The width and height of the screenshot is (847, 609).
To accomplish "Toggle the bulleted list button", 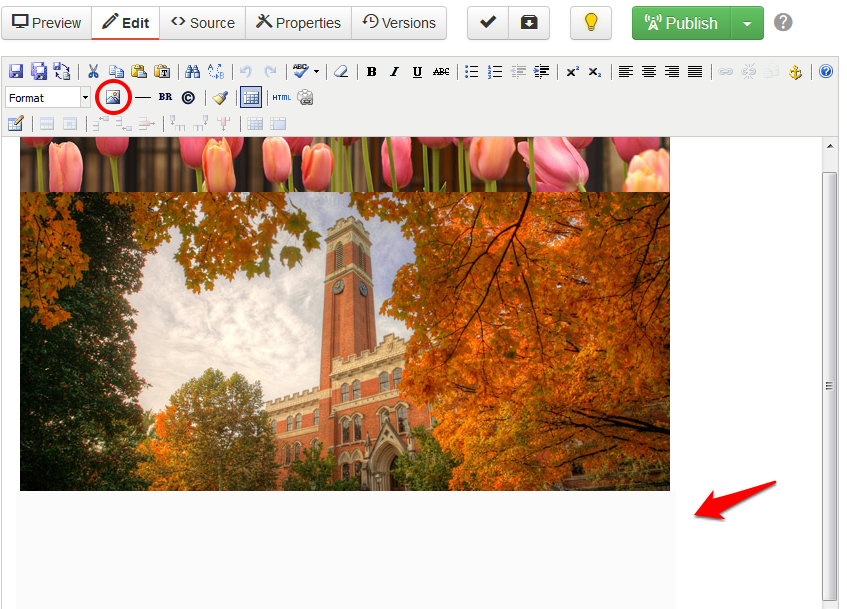I will [x=471, y=72].
